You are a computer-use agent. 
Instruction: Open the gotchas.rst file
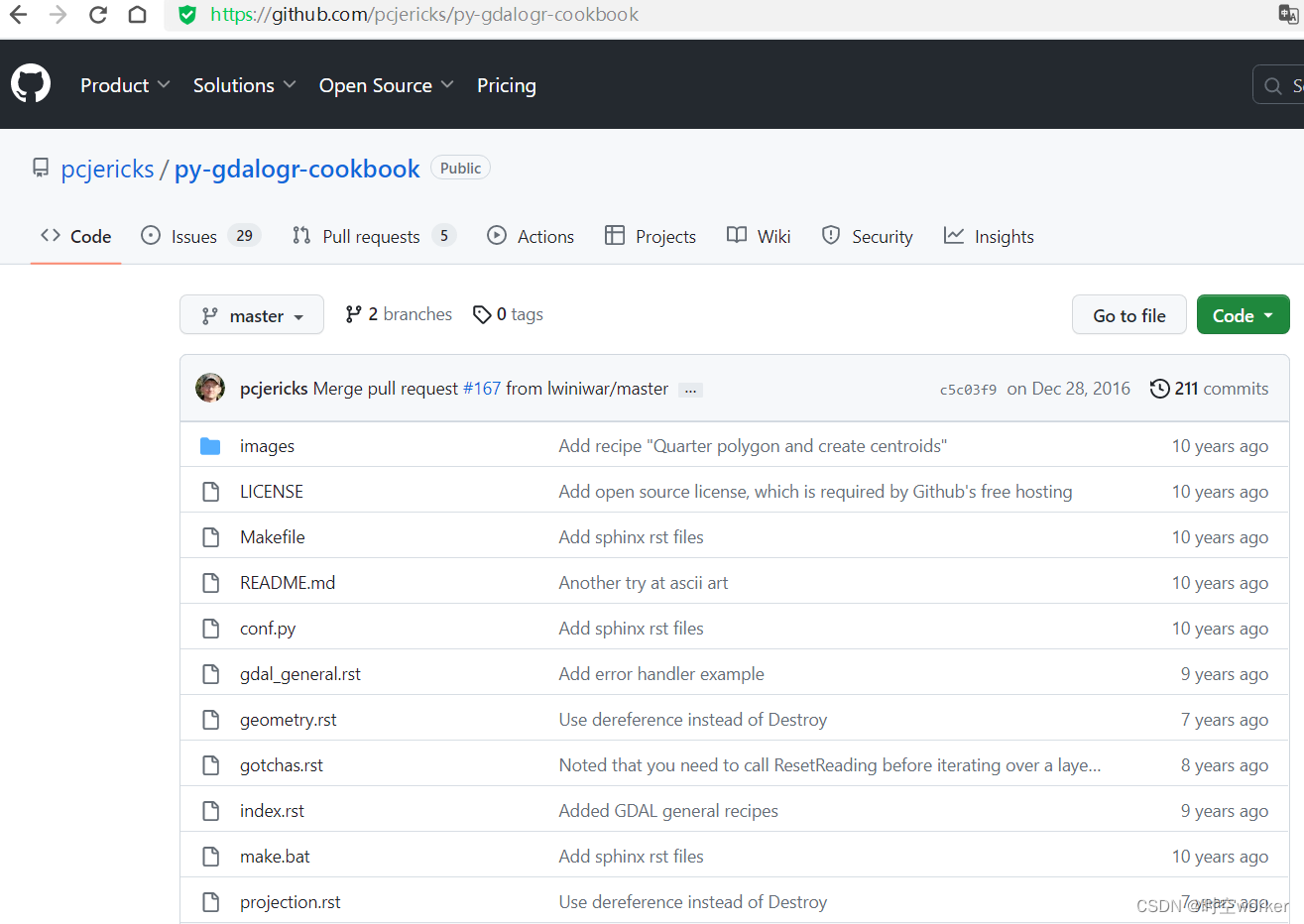point(282,765)
